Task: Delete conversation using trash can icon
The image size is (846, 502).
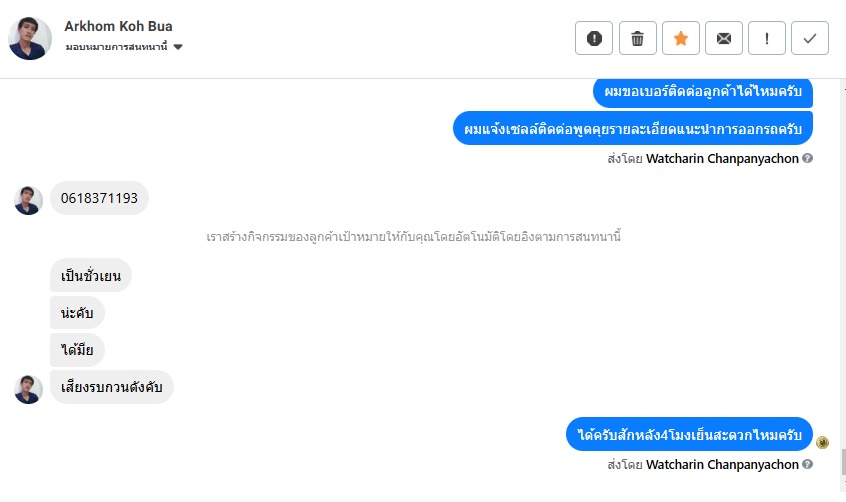Action: [x=637, y=38]
